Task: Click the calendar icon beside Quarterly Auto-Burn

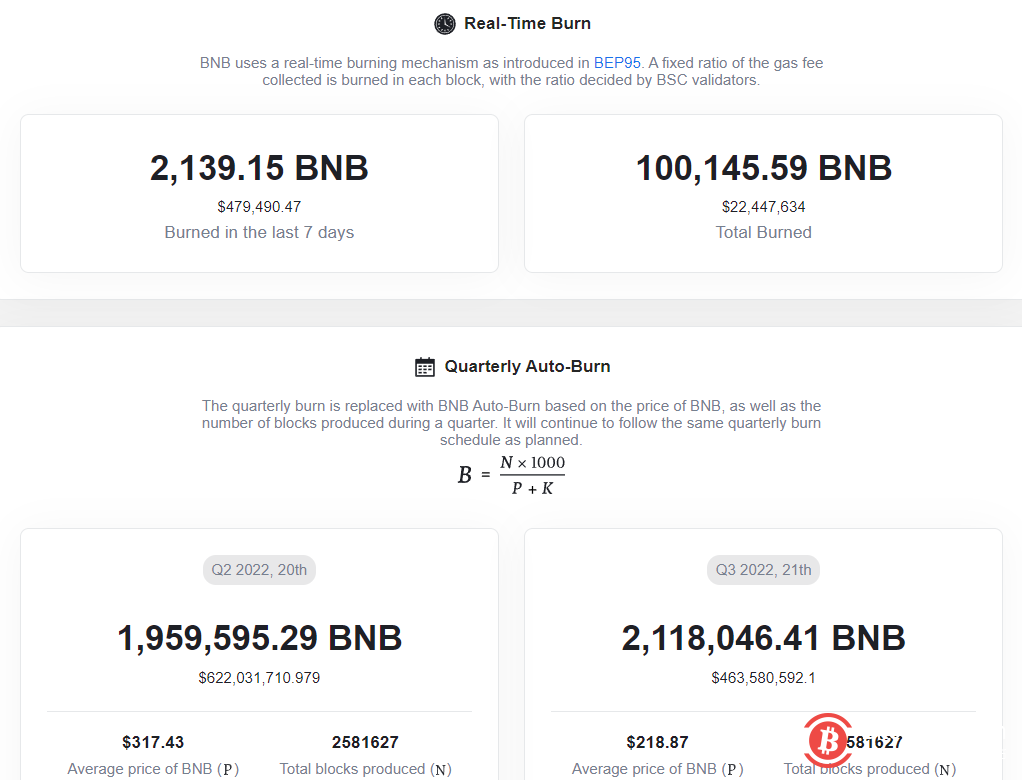Action: [x=424, y=366]
